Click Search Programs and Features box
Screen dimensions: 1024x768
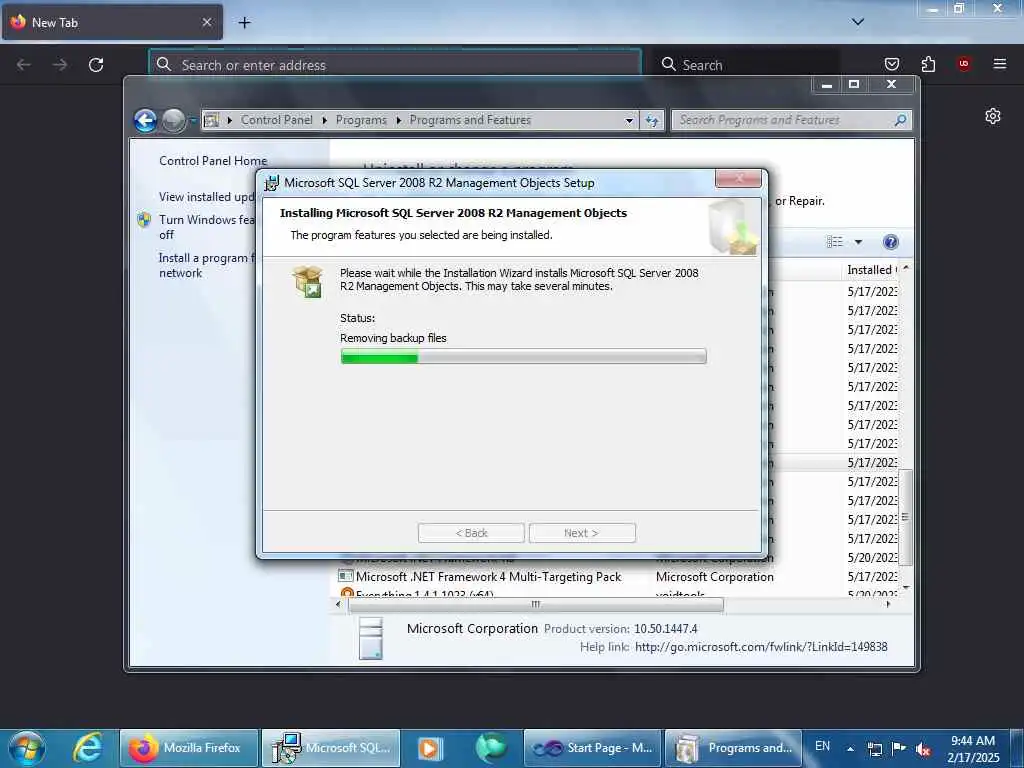click(x=791, y=120)
